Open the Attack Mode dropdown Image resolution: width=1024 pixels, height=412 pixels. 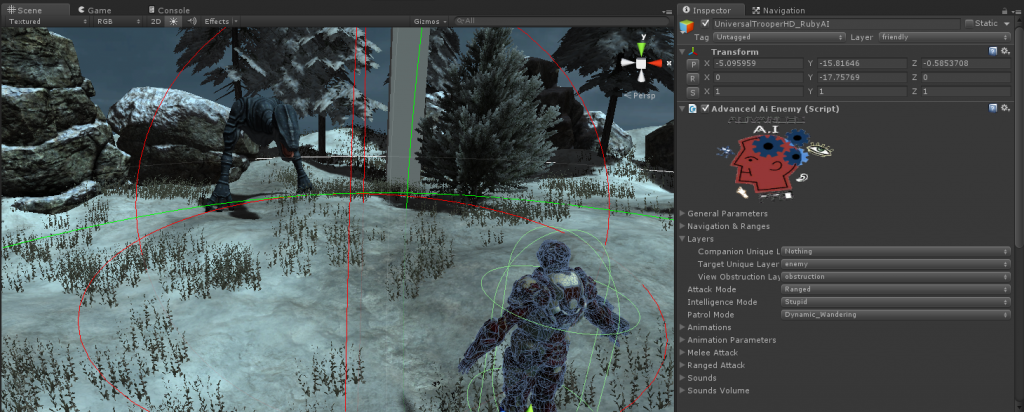(x=895, y=289)
